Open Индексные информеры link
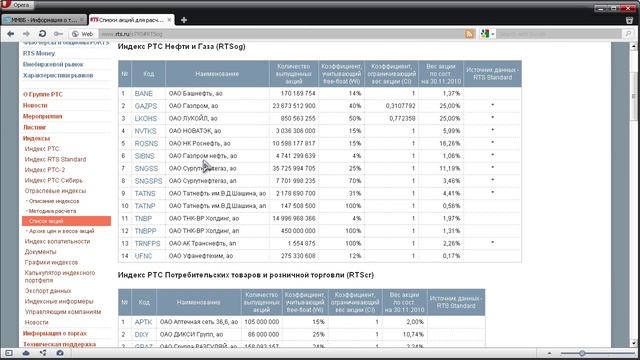640x360 pixels. 59,302
